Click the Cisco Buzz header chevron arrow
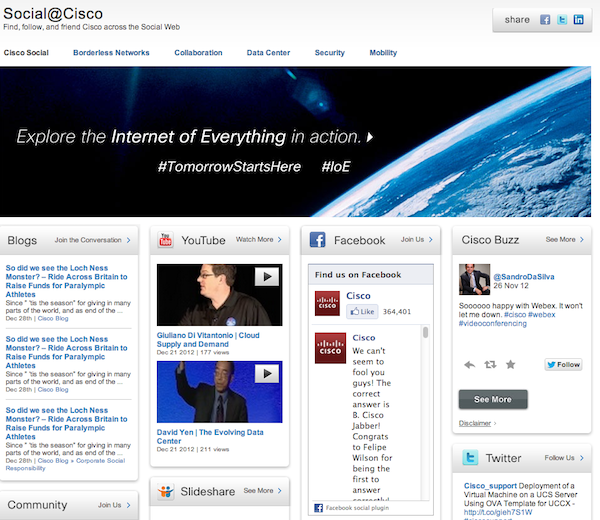Viewport: 600px width, 520px height. coord(582,240)
